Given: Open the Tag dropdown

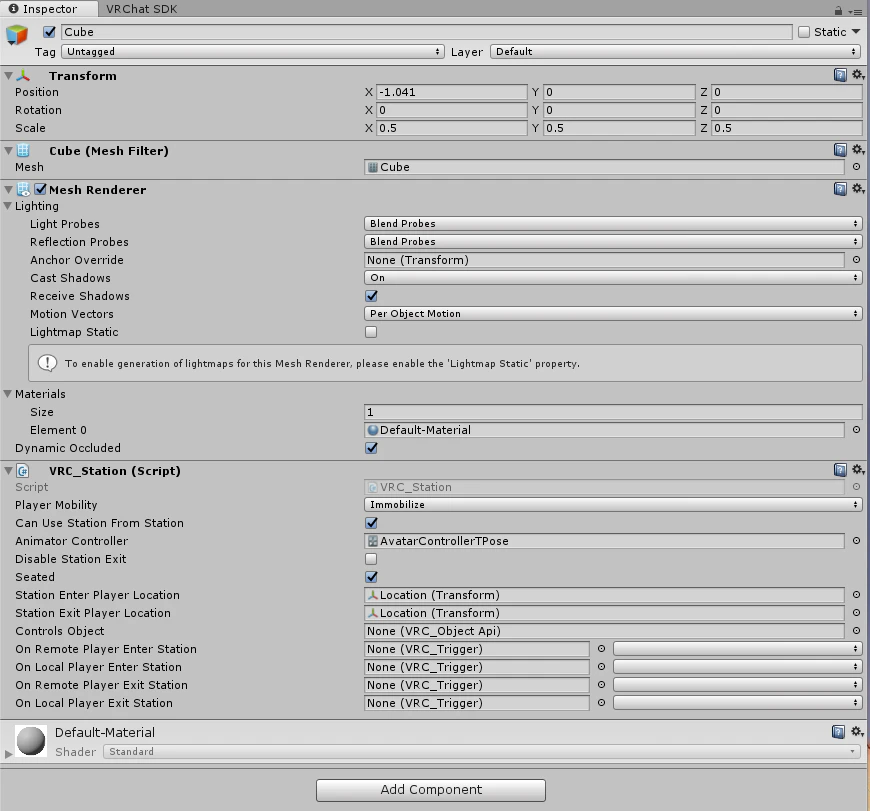Looking at the screenshot, I should point(253,52).
